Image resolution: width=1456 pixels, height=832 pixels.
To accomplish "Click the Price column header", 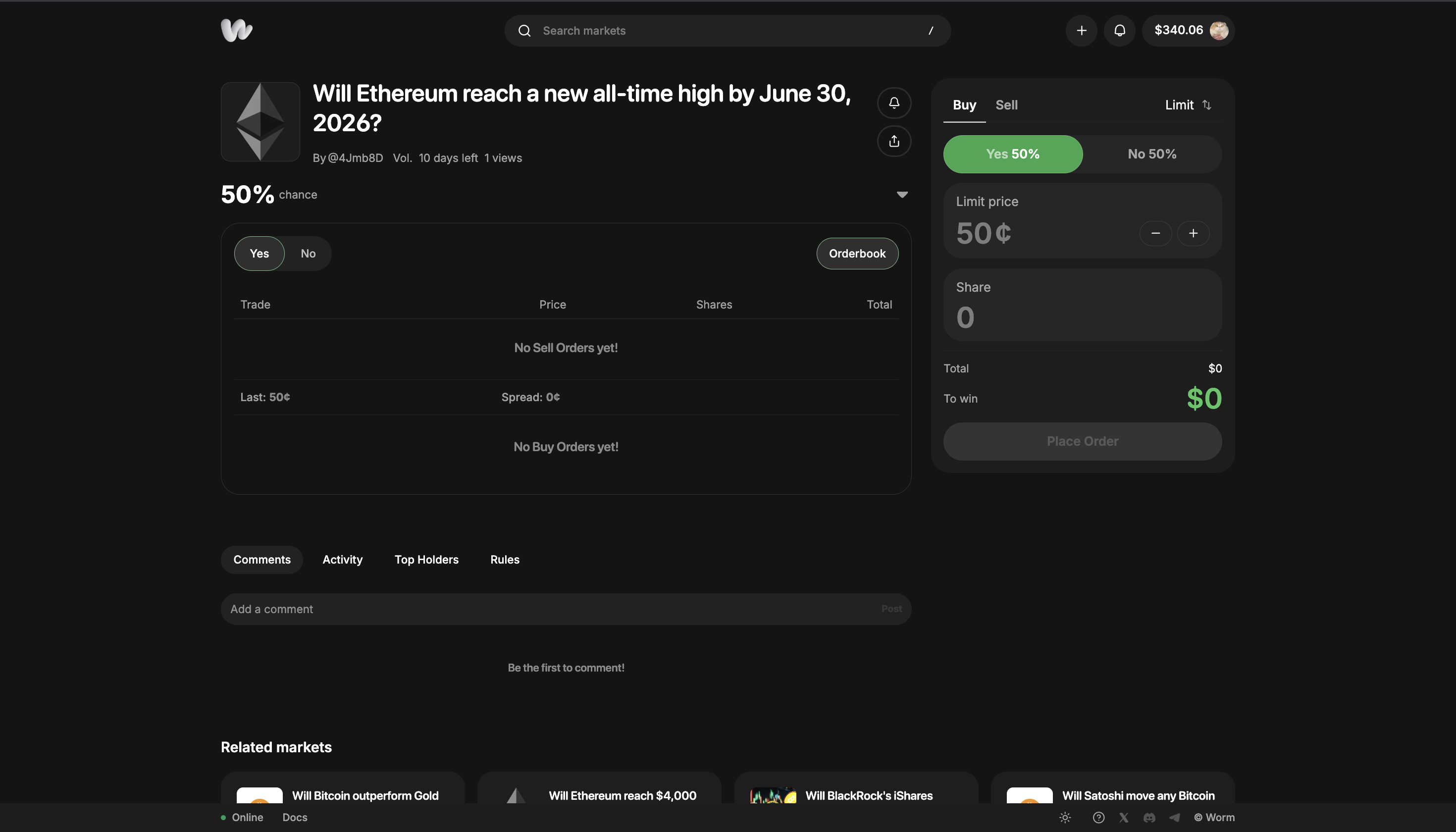I will [553, 305].
